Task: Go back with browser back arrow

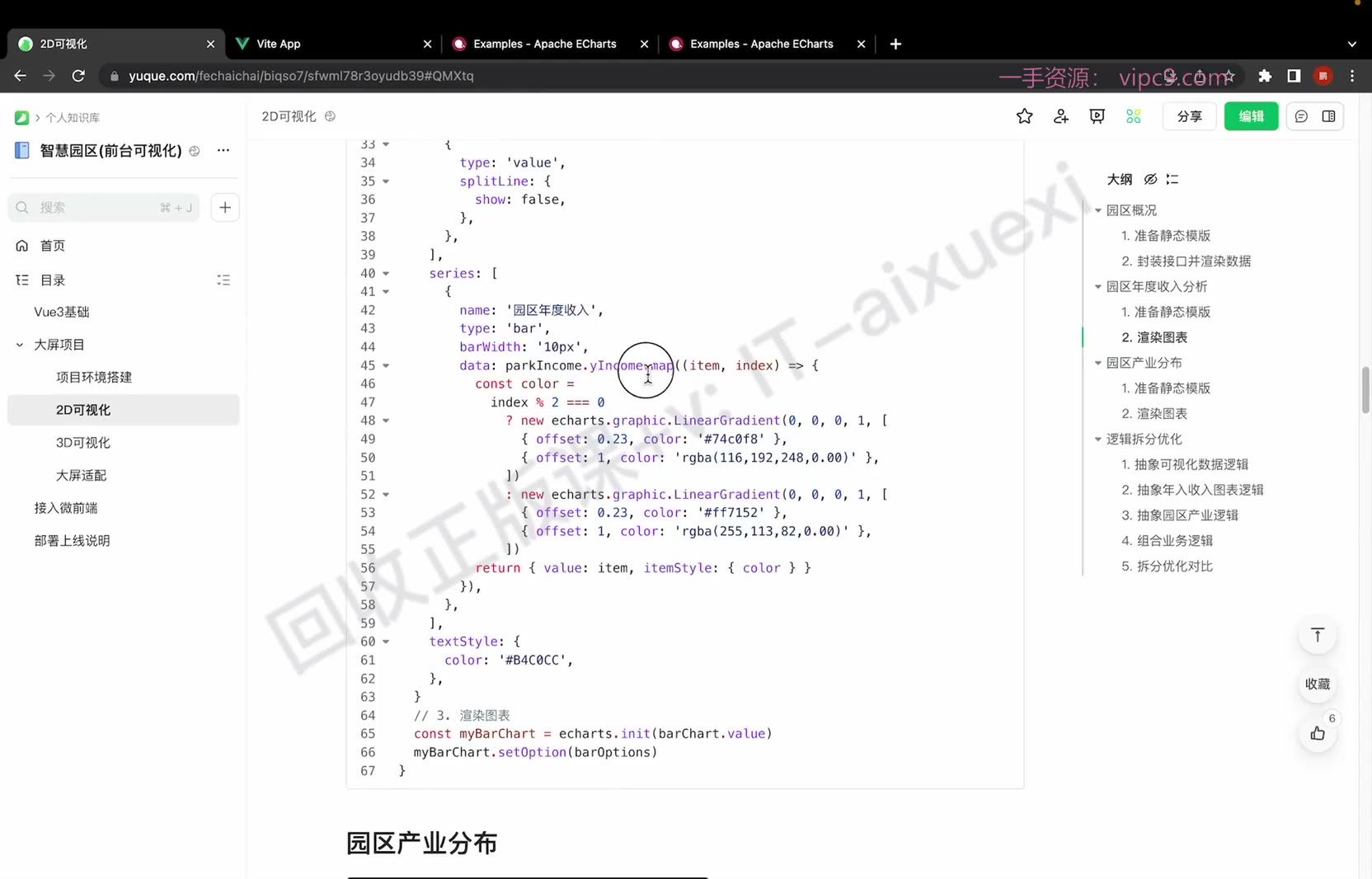Action: coord(21,76)
